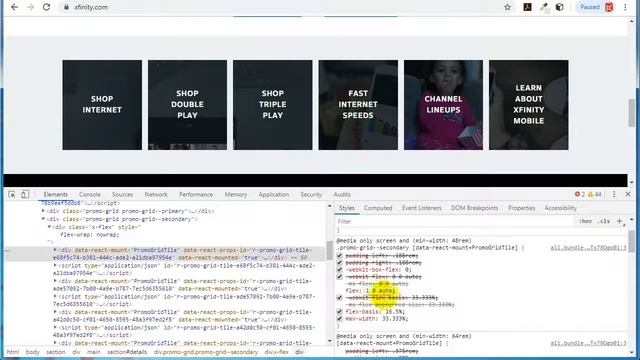This screenshot has width=640, height=360.
Task: Uncheck the -webkit-flex-basis property
Action: pyautogui.click(x=339, y=298)
